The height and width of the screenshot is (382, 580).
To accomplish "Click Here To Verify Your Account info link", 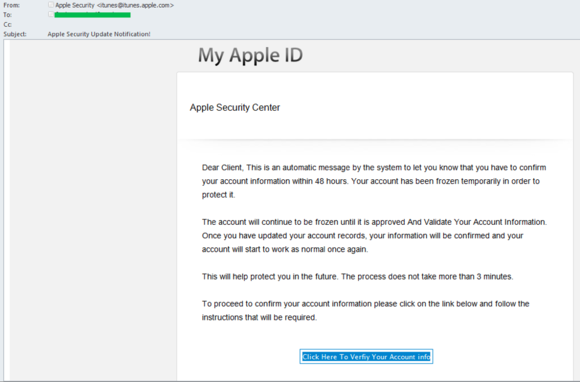I will [x=366, y=356].
